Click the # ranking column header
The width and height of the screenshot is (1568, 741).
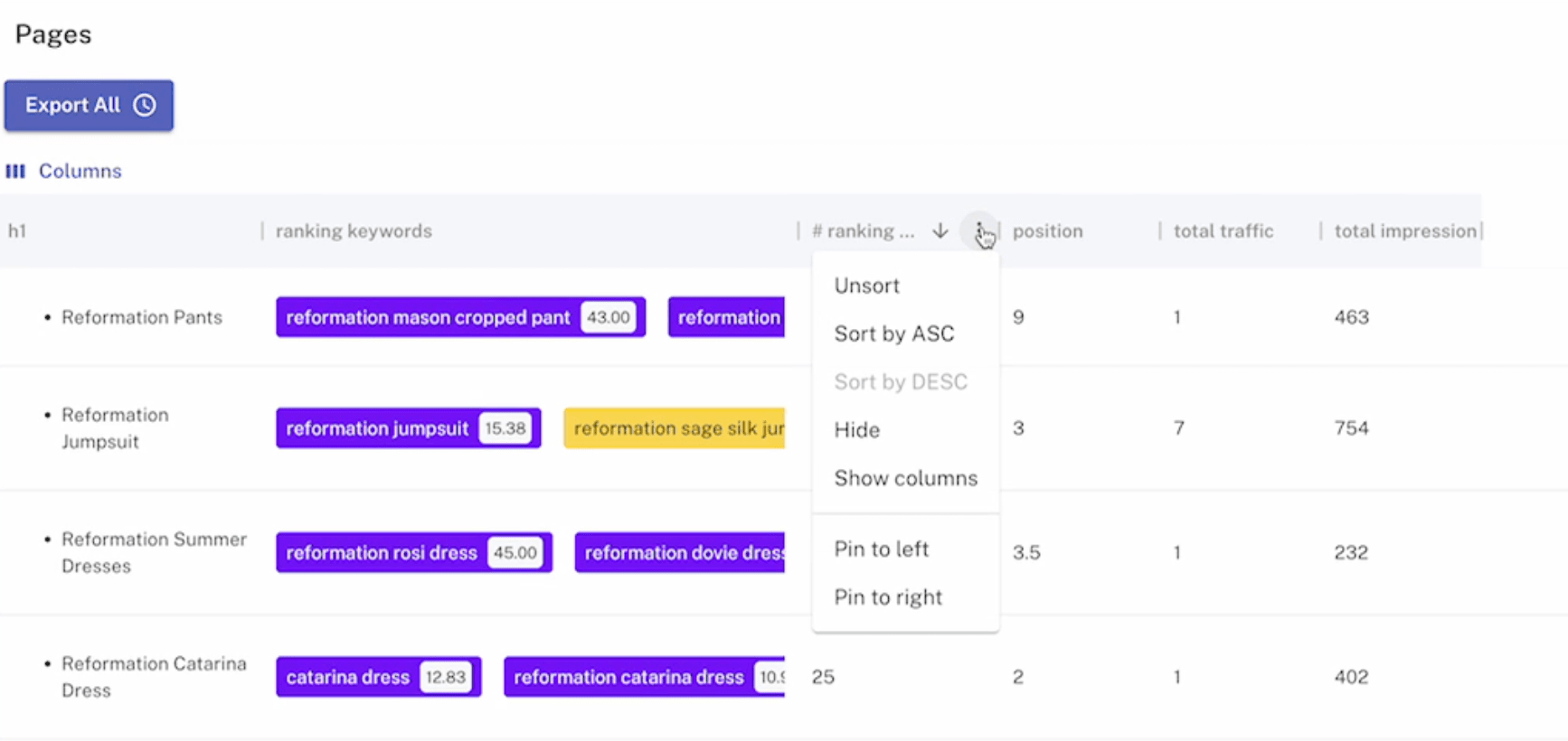click(864, 231)
